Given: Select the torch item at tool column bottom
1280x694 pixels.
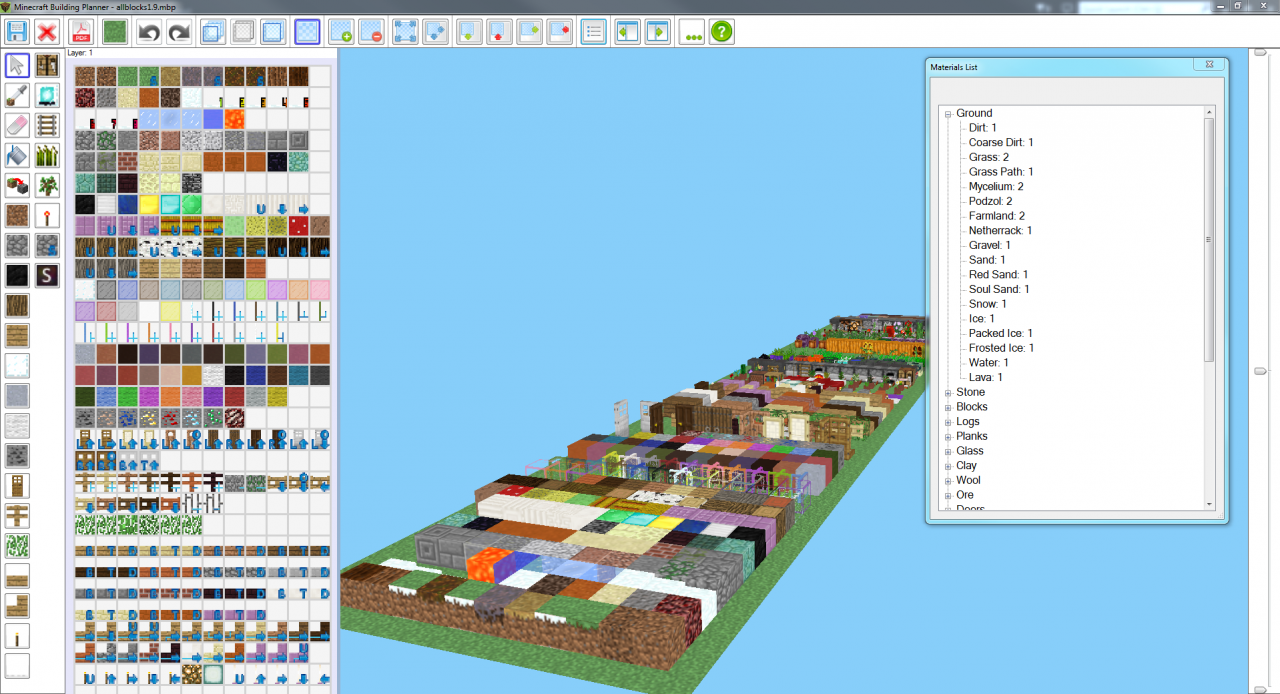Looking at the screenshot, I should coord(17,635).
